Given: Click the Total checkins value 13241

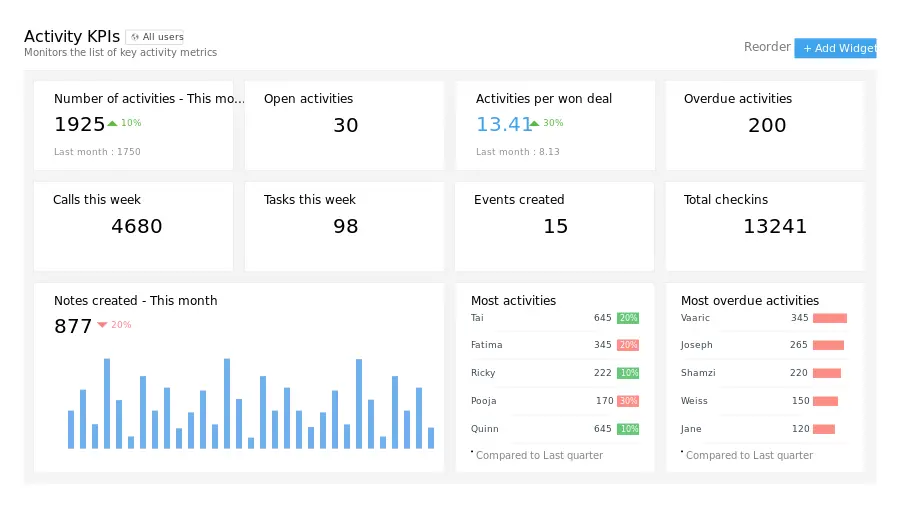Looking at the screenshot, I should click(775, 226).
